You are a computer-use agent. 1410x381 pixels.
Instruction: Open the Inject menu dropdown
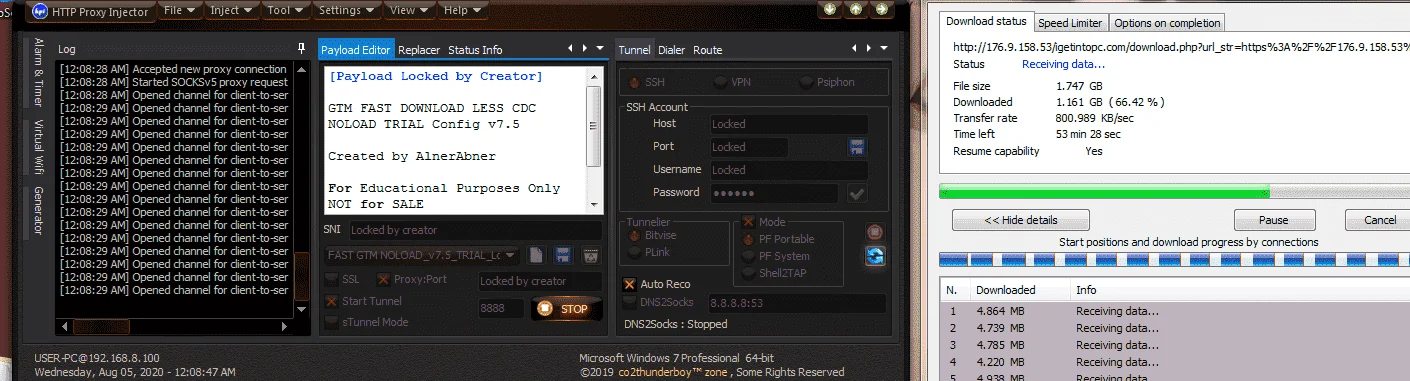coord(232,10)
